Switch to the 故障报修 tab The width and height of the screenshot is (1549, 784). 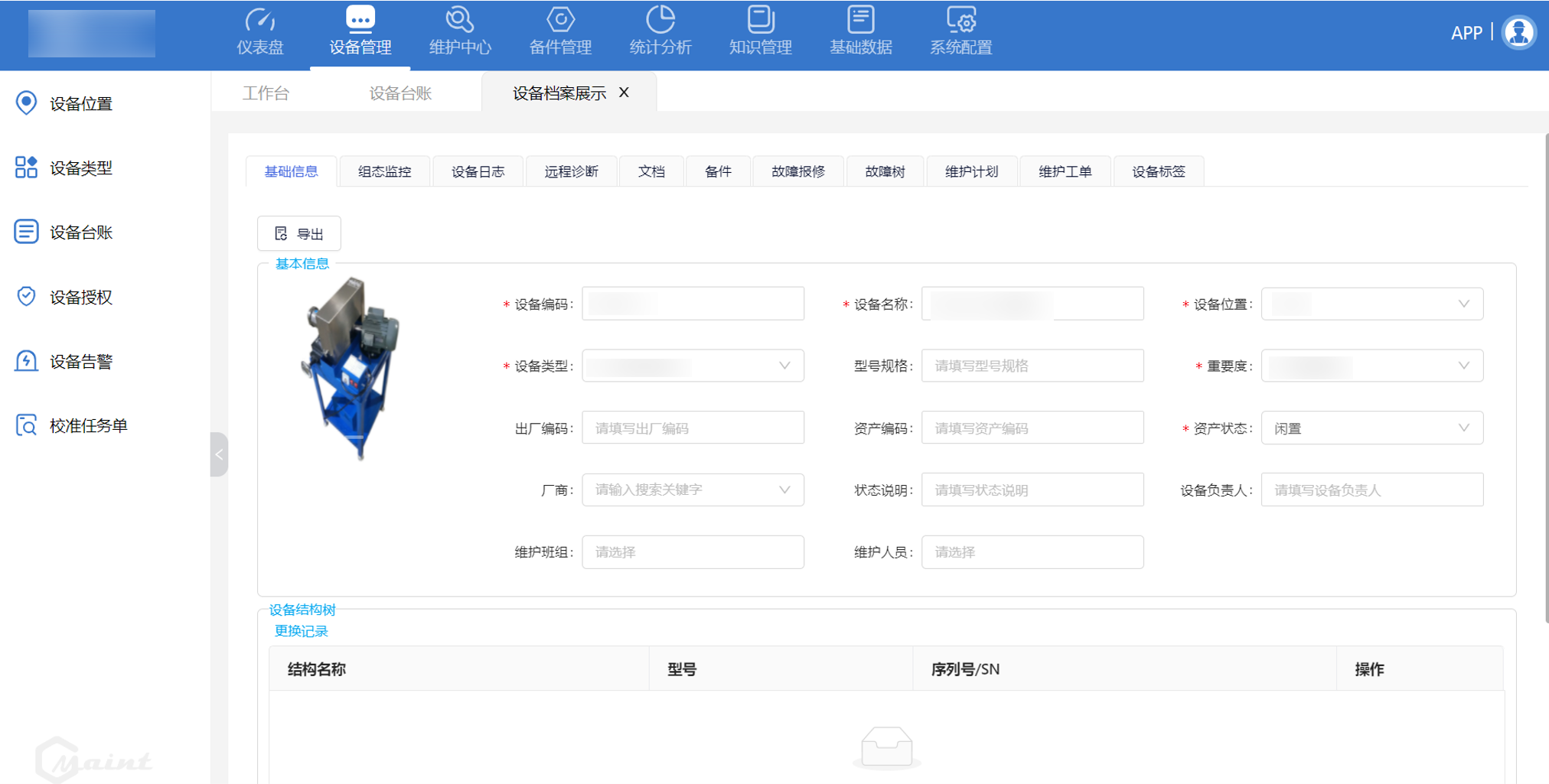tap(797, 171)
